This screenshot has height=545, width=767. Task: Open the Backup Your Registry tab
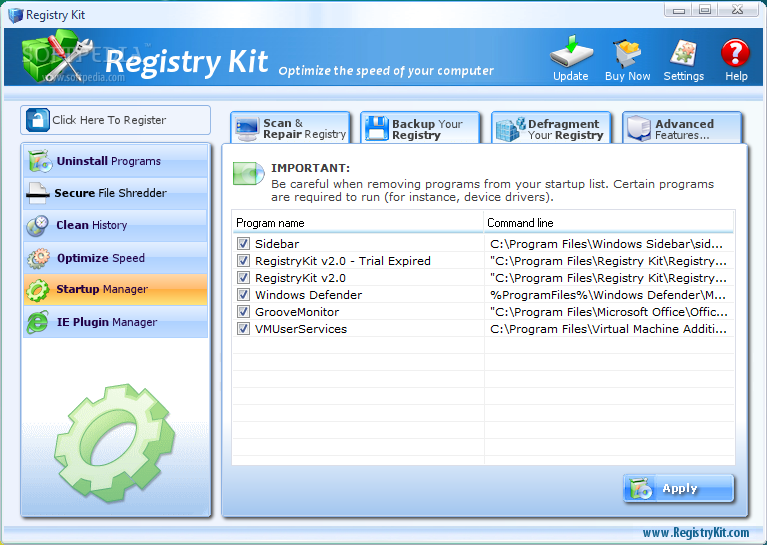pyautogui.click(x=420, y=128)
